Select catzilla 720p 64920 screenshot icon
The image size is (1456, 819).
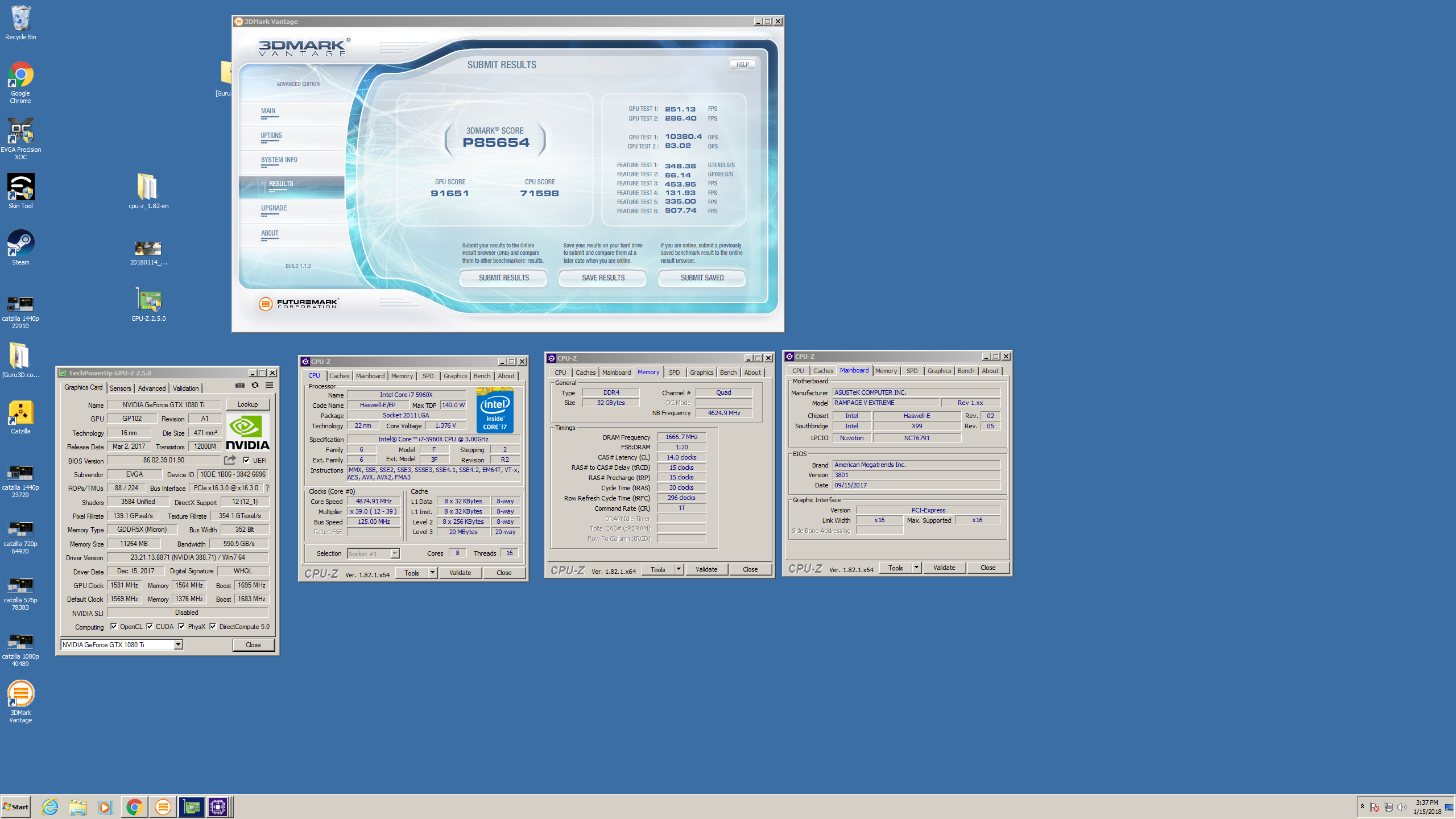[x=20, y=536]
